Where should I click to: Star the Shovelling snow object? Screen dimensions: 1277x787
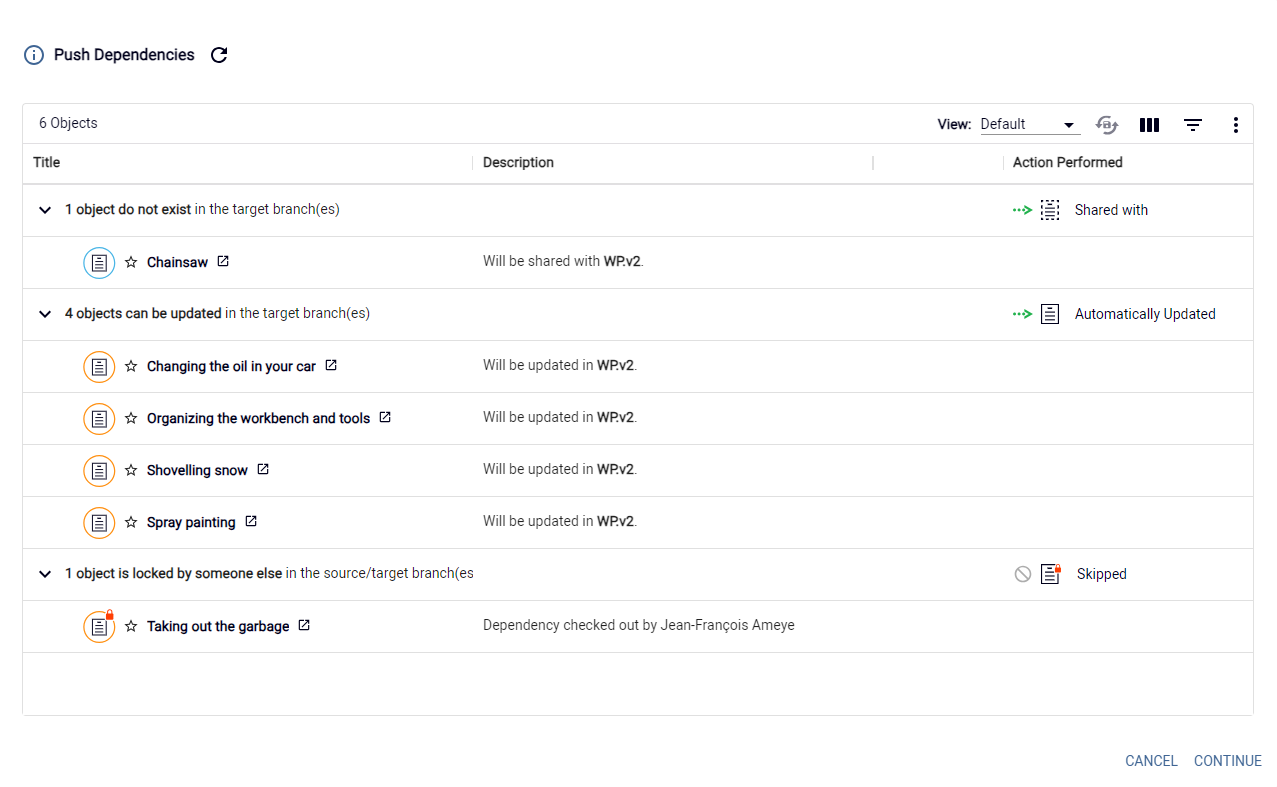click(x=131, y=470)
